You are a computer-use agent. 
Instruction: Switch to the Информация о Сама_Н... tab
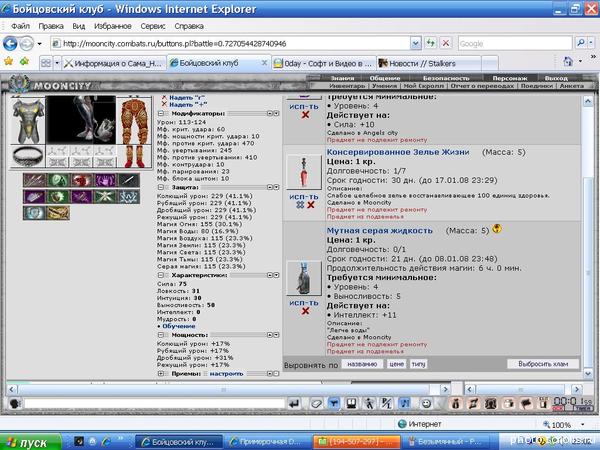coord(114,63)
